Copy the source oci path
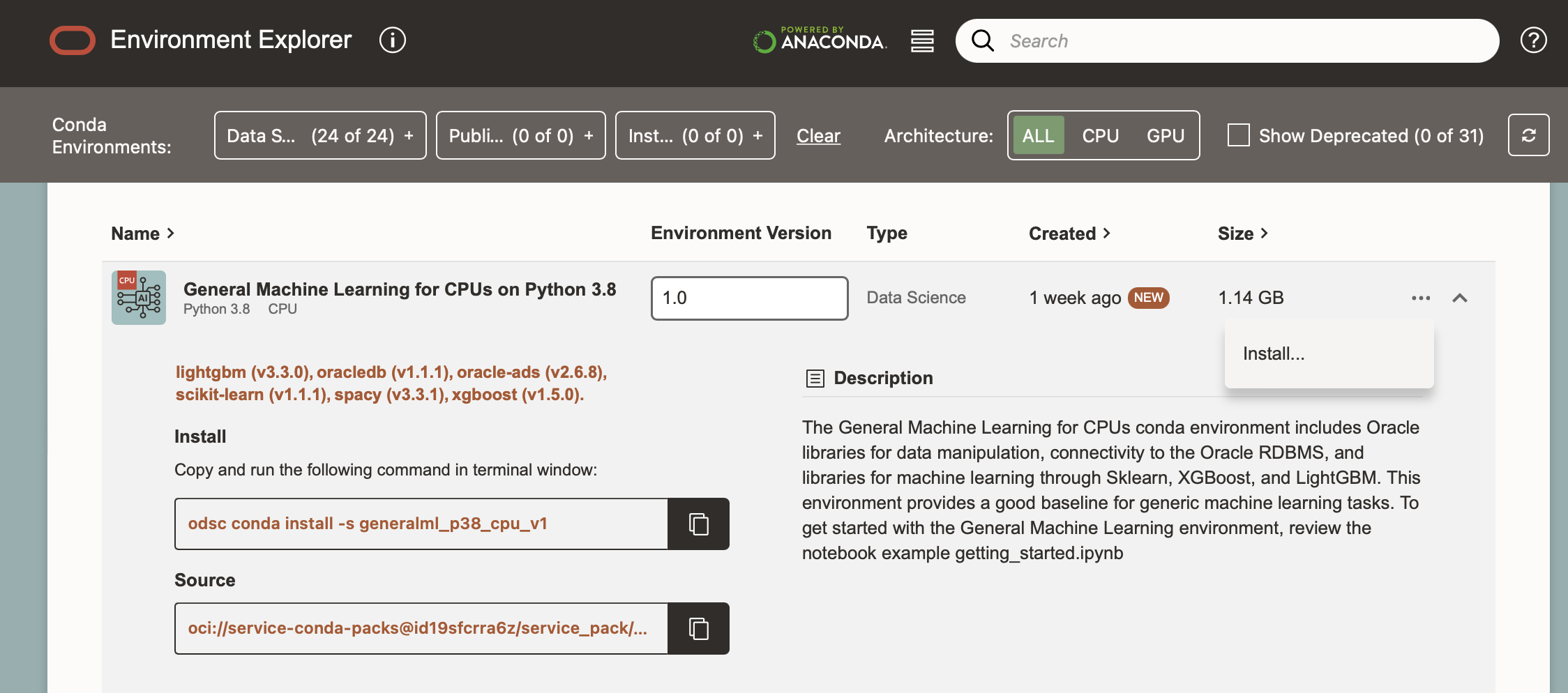The width and height of the screenshot is (1568, 693). (698, 629)
